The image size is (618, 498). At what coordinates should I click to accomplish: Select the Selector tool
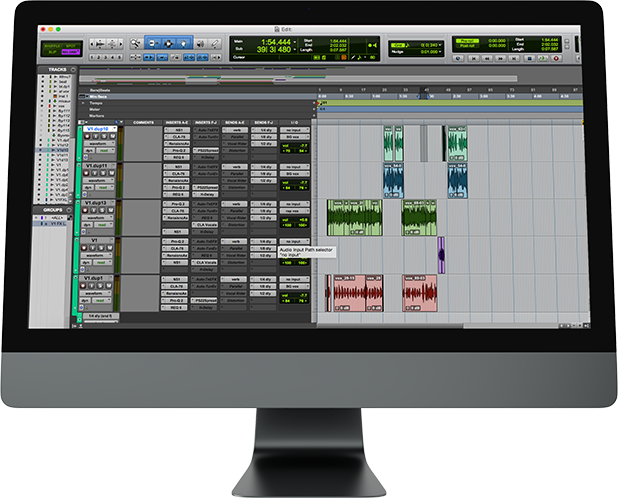coord(169,43)
